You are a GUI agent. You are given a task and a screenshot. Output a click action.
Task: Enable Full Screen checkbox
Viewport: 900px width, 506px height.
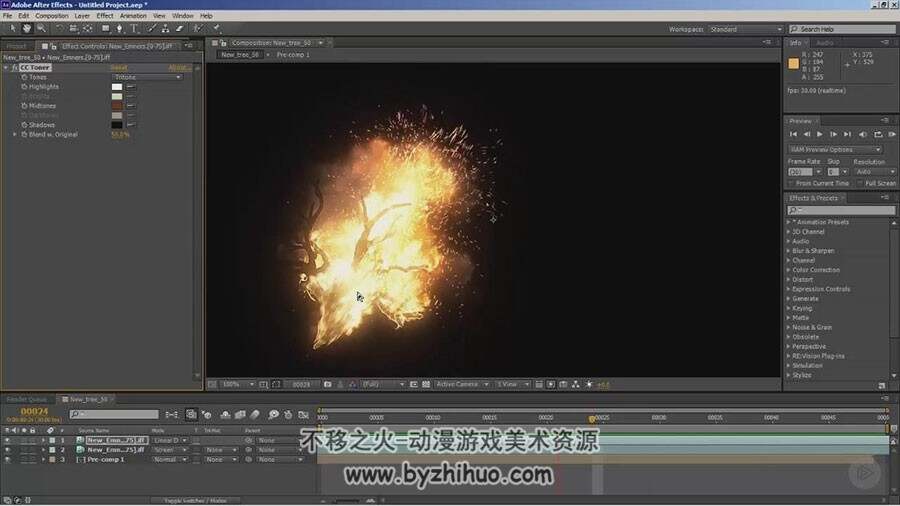[860, 183]
